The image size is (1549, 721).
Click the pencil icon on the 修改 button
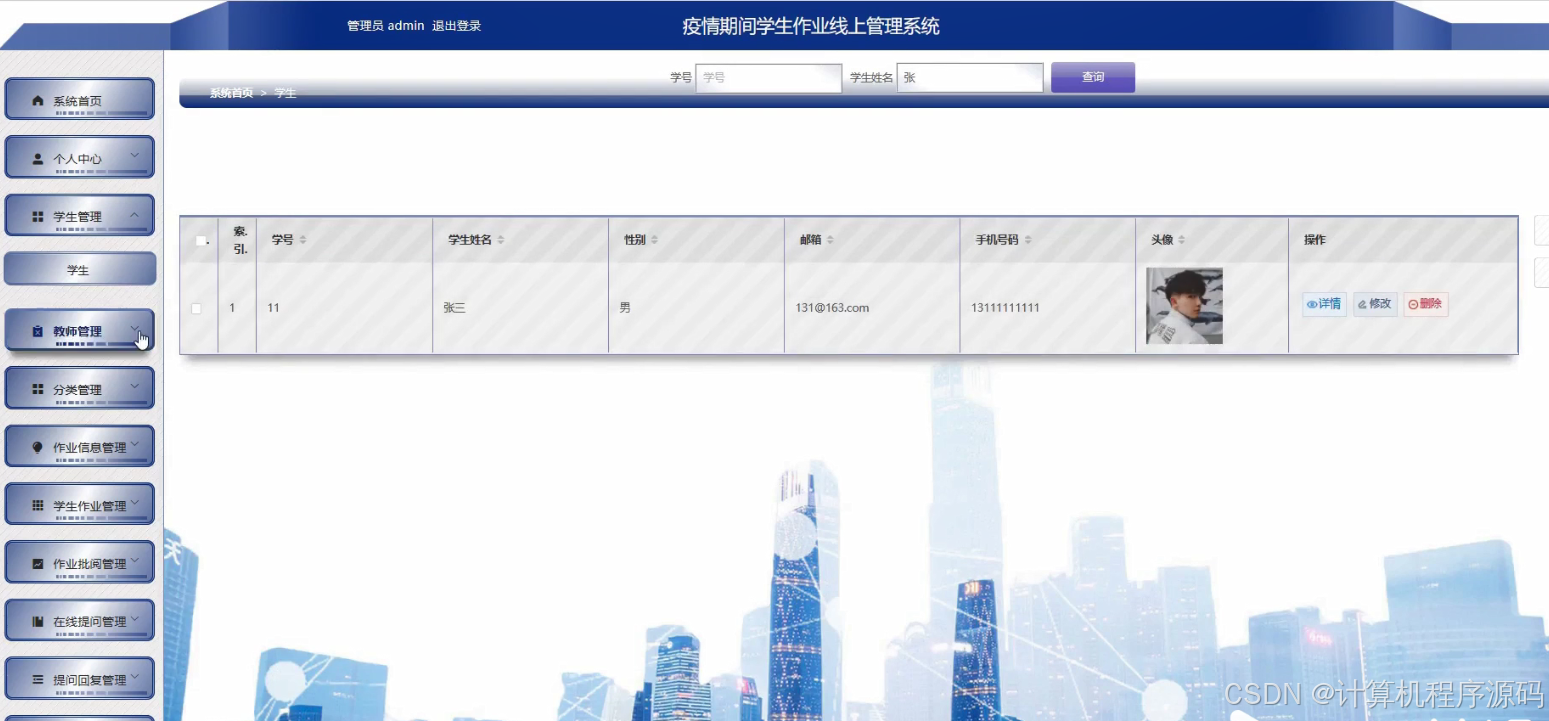(x=1362, y=304)
